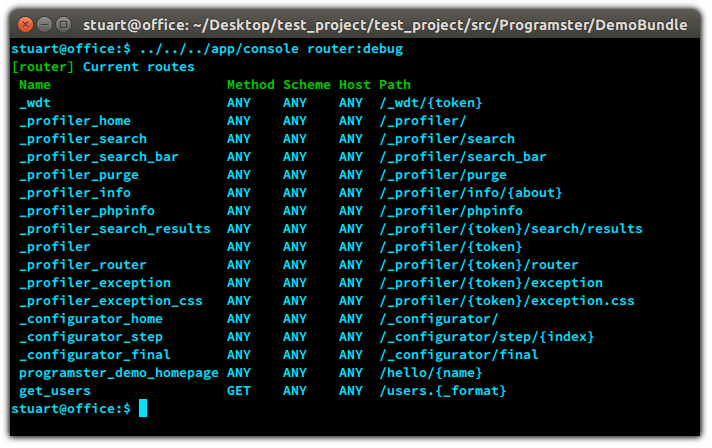The height and width of the screenshot is (448, 712).
Task: Click the programster_demo_homepage route name
Action: tap(119, 373)
